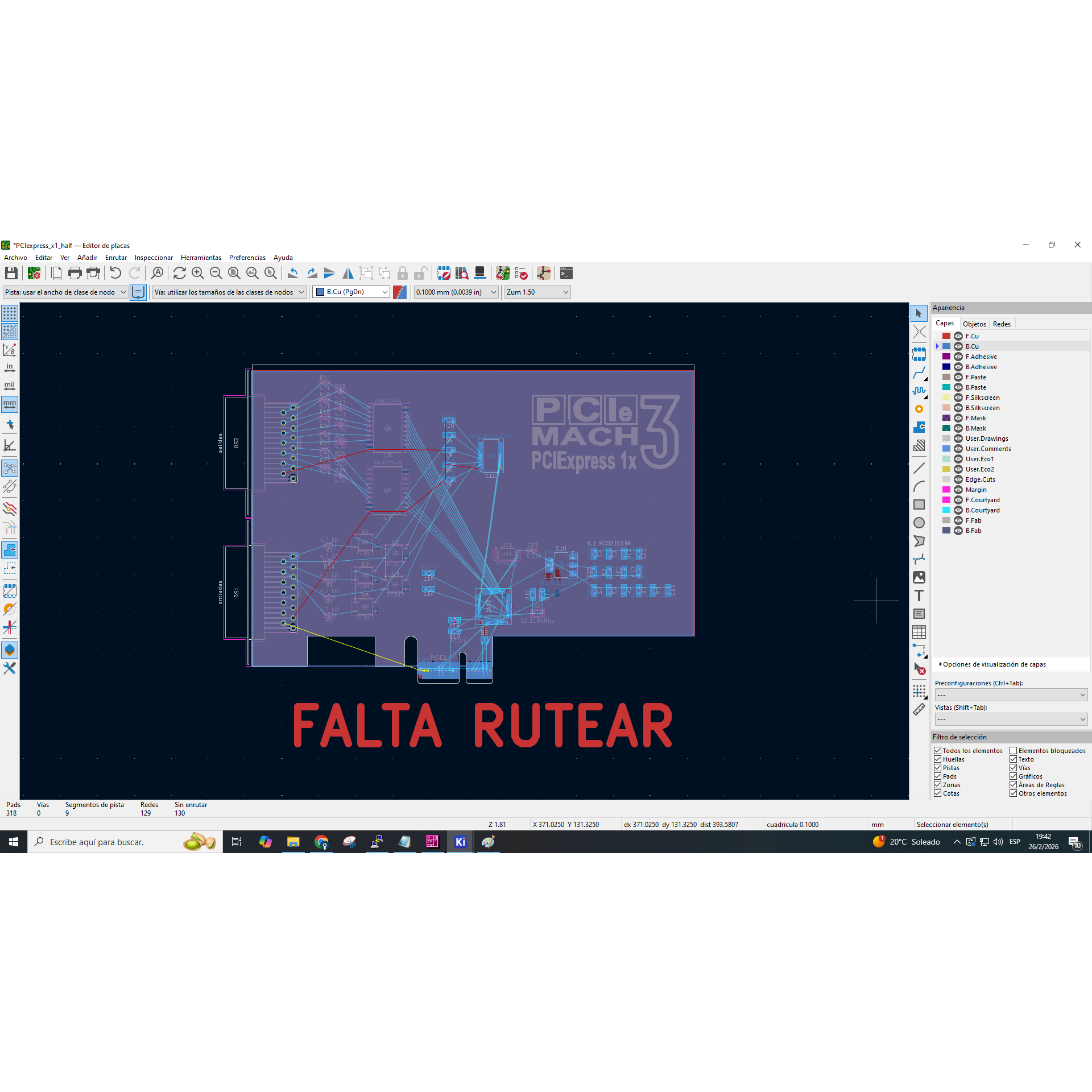Click the Undo arrow icon
Screen dimensions: 1092x1092
115,274
